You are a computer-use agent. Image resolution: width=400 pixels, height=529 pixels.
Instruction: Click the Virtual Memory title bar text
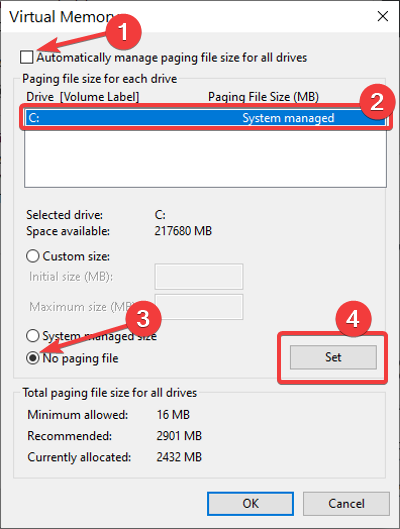pyautogui.click(x=61, y=17)
